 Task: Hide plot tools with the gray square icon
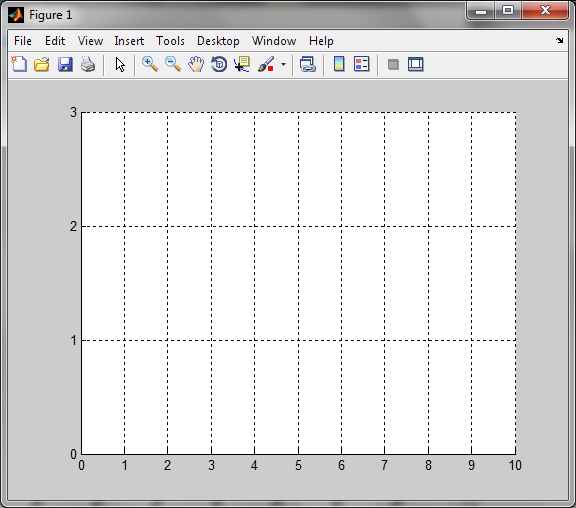(393, 65)
